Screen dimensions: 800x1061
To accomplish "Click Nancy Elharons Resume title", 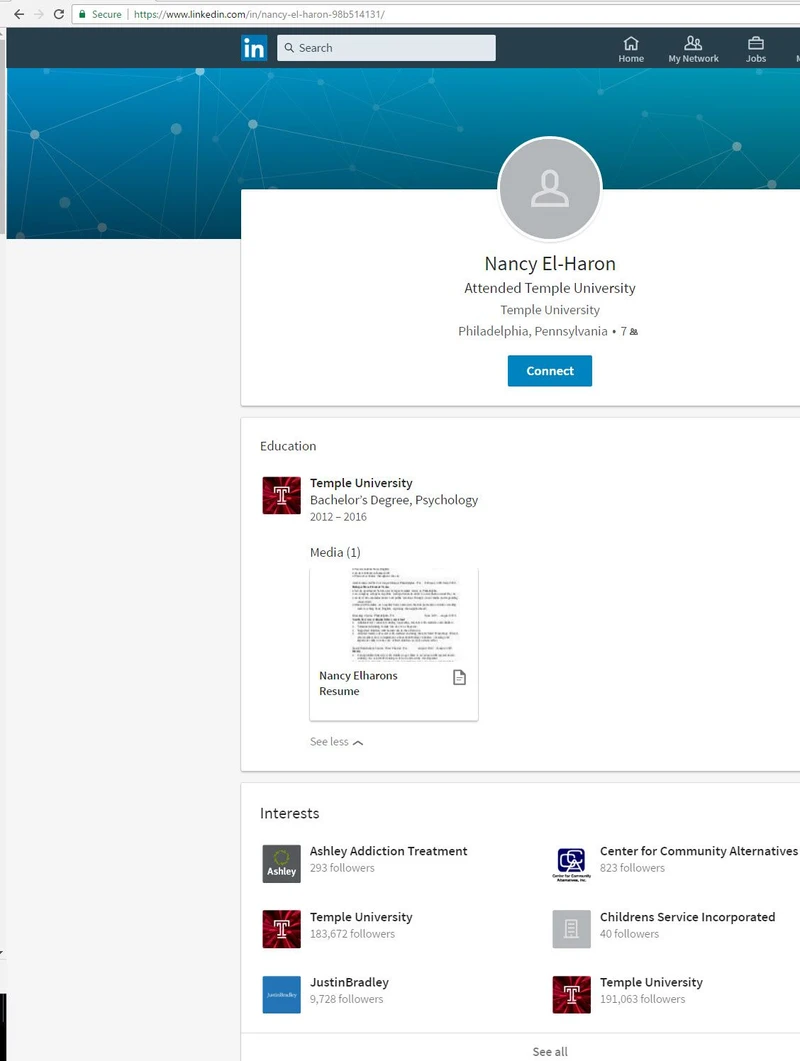I will (358, 683).
